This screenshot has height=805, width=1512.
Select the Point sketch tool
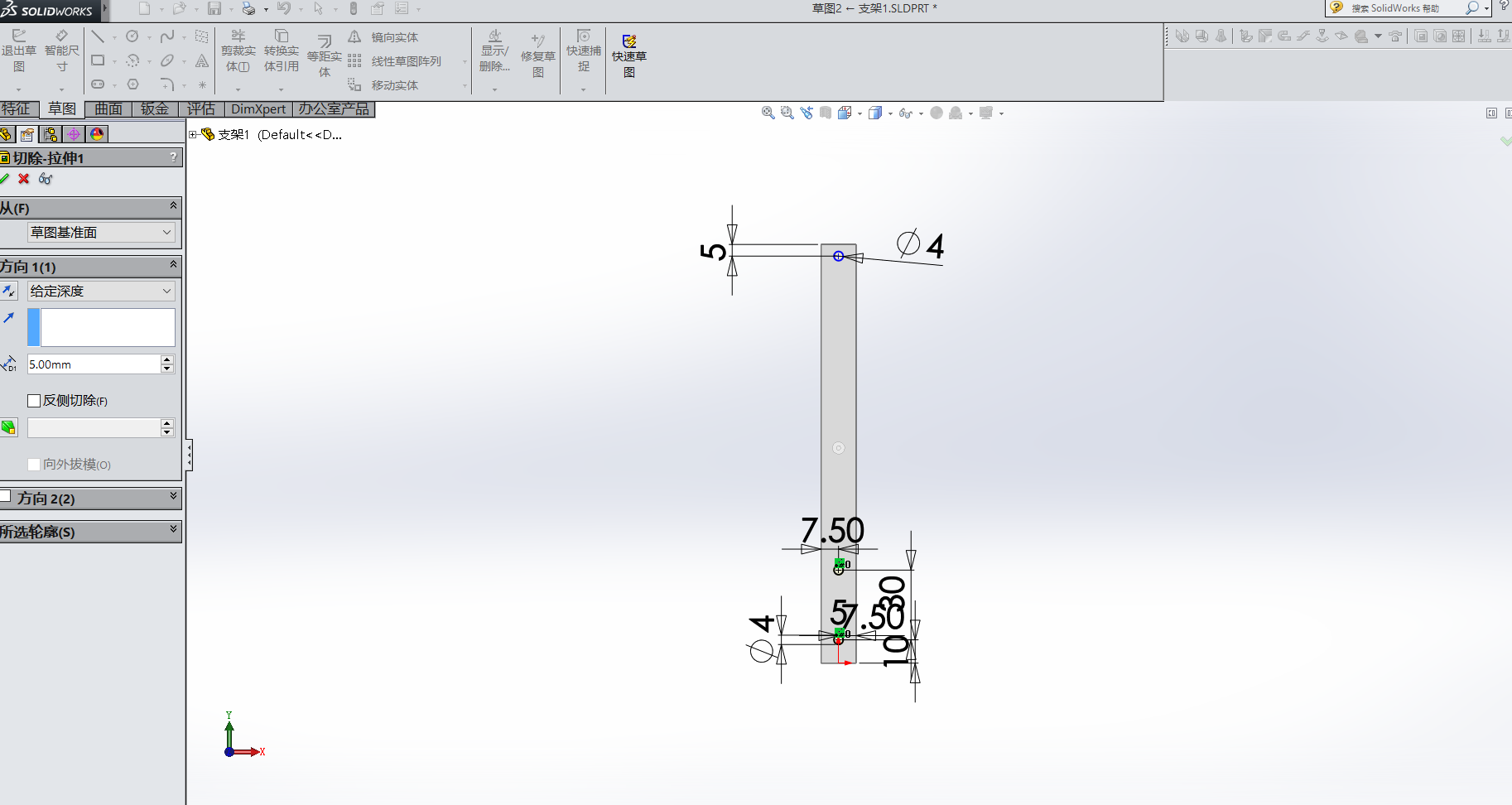click(202, 84)
